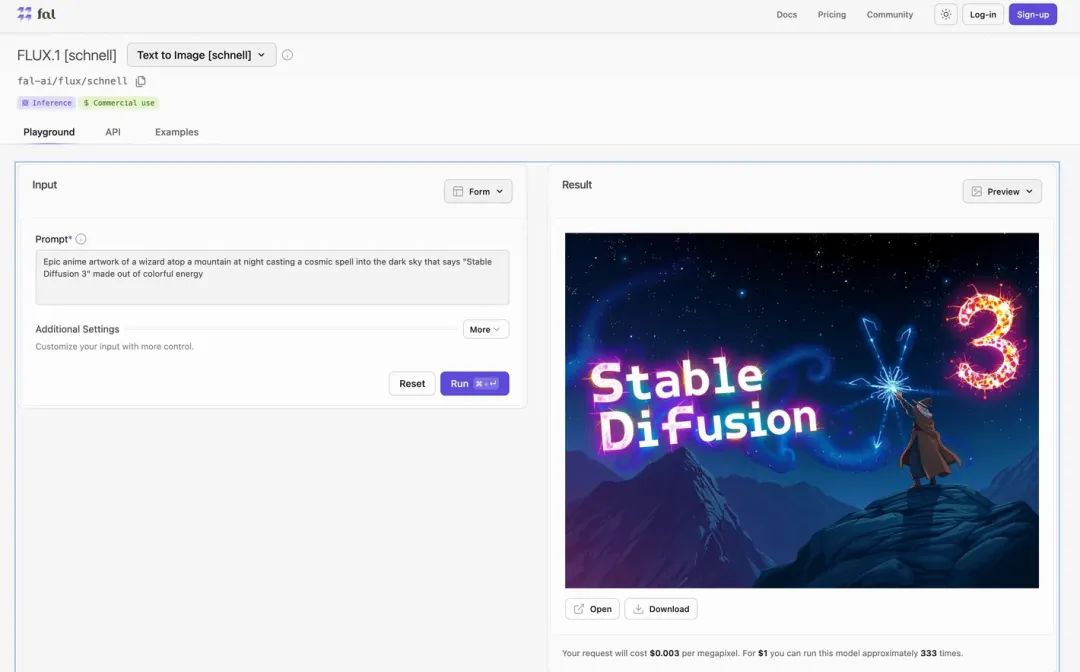The image size is (1080, 672).
Task: Click the fal logo icon
Action: coord(25,14)
